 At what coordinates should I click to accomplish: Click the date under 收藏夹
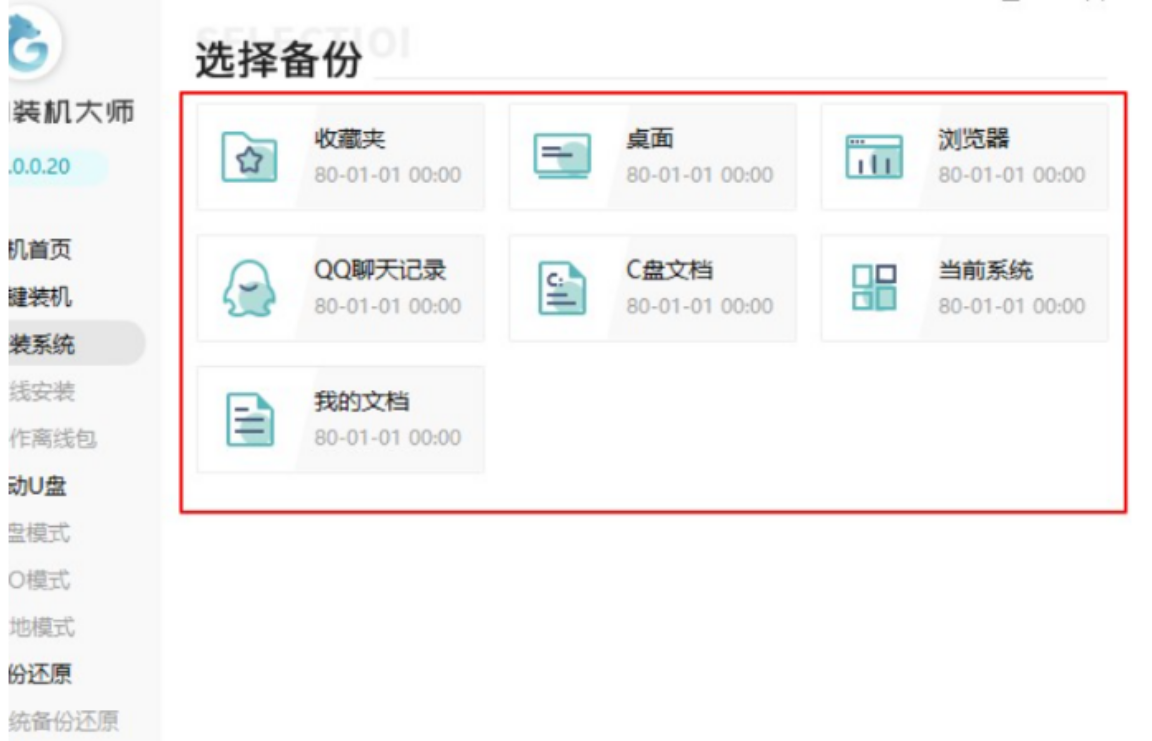[388, 175]
